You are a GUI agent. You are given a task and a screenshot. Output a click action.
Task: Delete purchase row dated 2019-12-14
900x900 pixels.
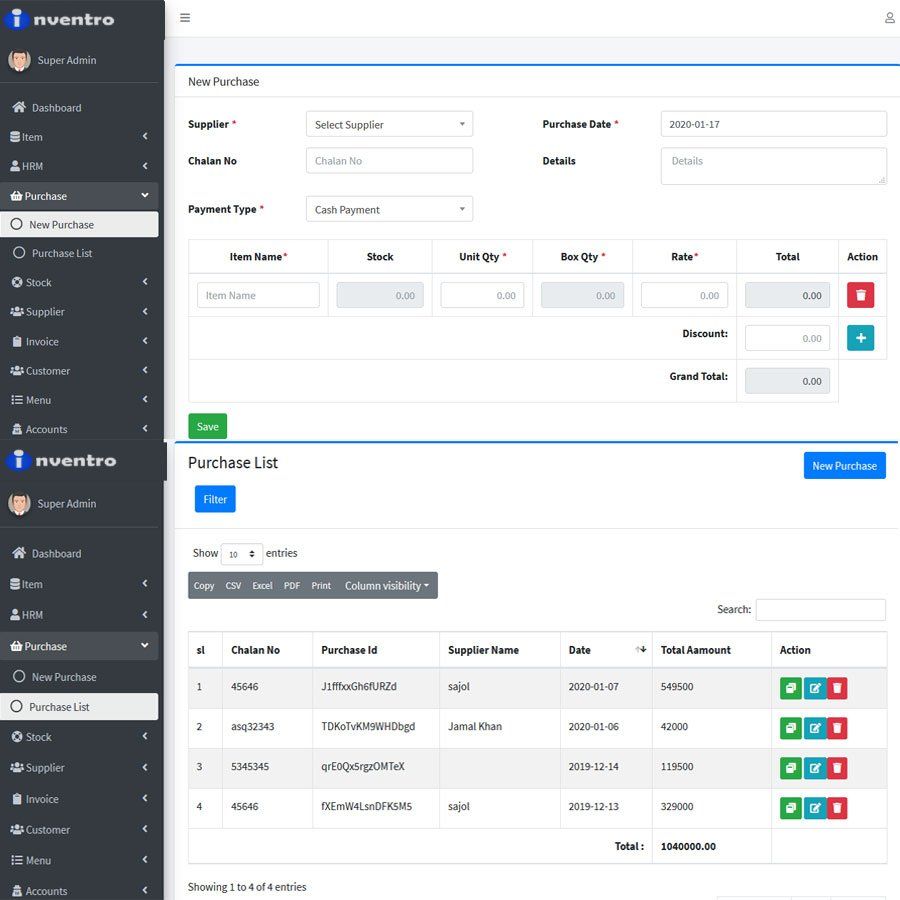pos(837,768)
